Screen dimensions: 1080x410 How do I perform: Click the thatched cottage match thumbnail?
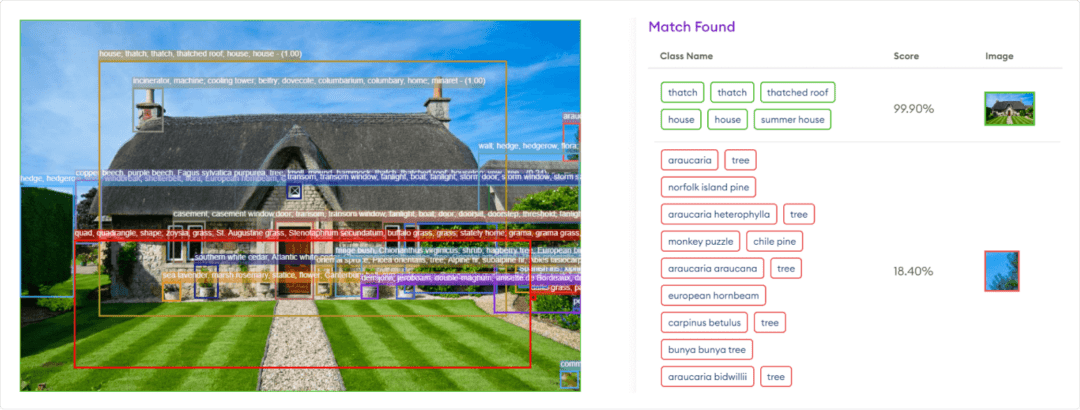pos(1009,108)
